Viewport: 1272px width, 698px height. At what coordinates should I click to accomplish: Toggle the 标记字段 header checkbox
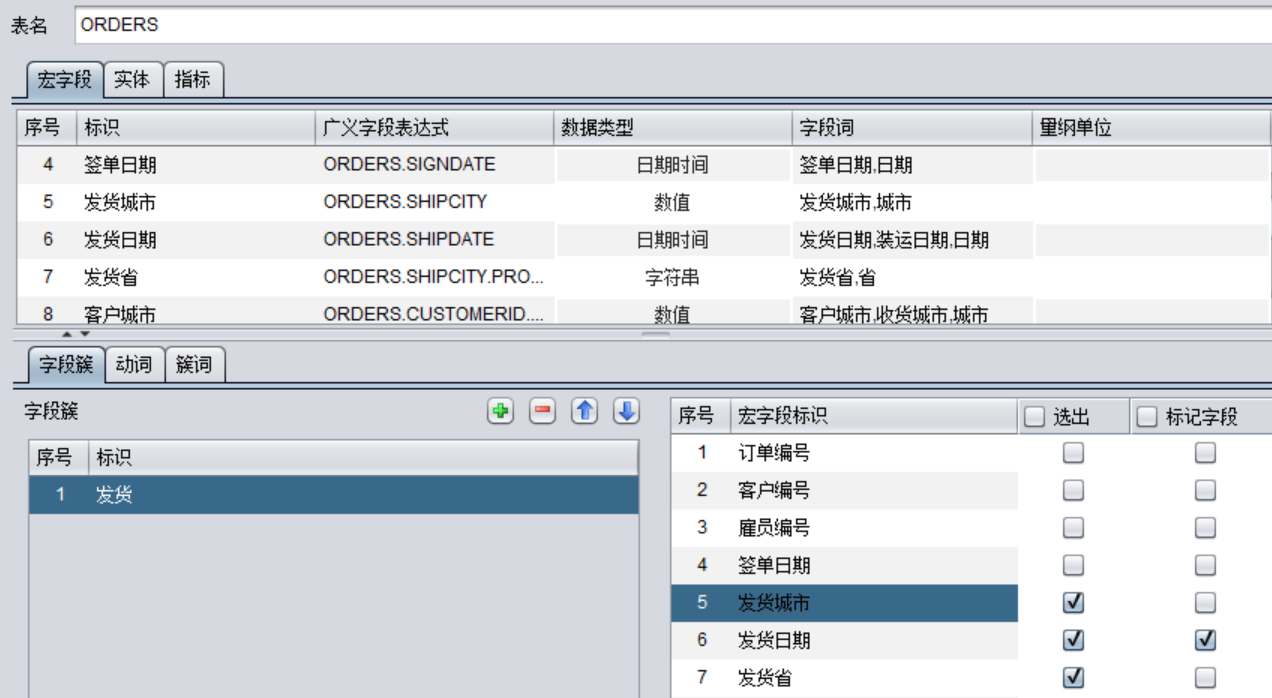point(1147,417)
